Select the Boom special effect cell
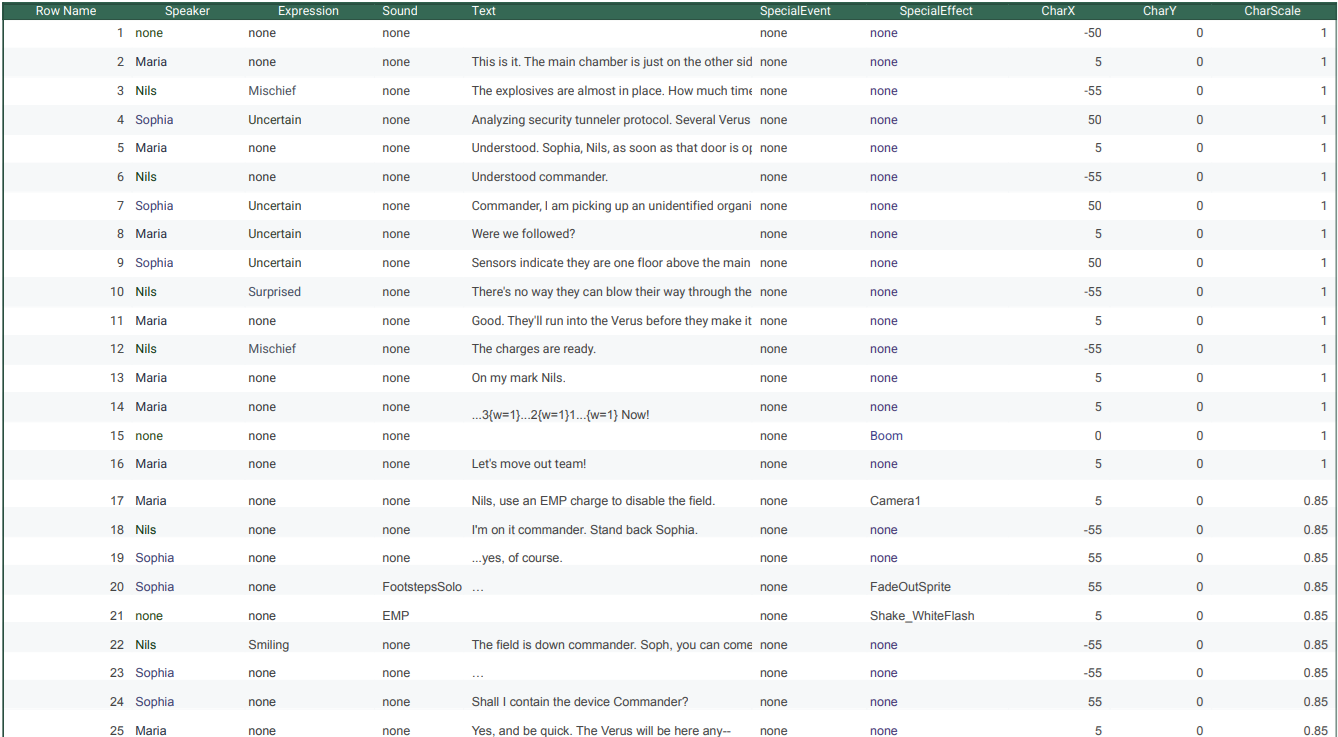This screenshot has width=1338, height=737. (886, 436)
